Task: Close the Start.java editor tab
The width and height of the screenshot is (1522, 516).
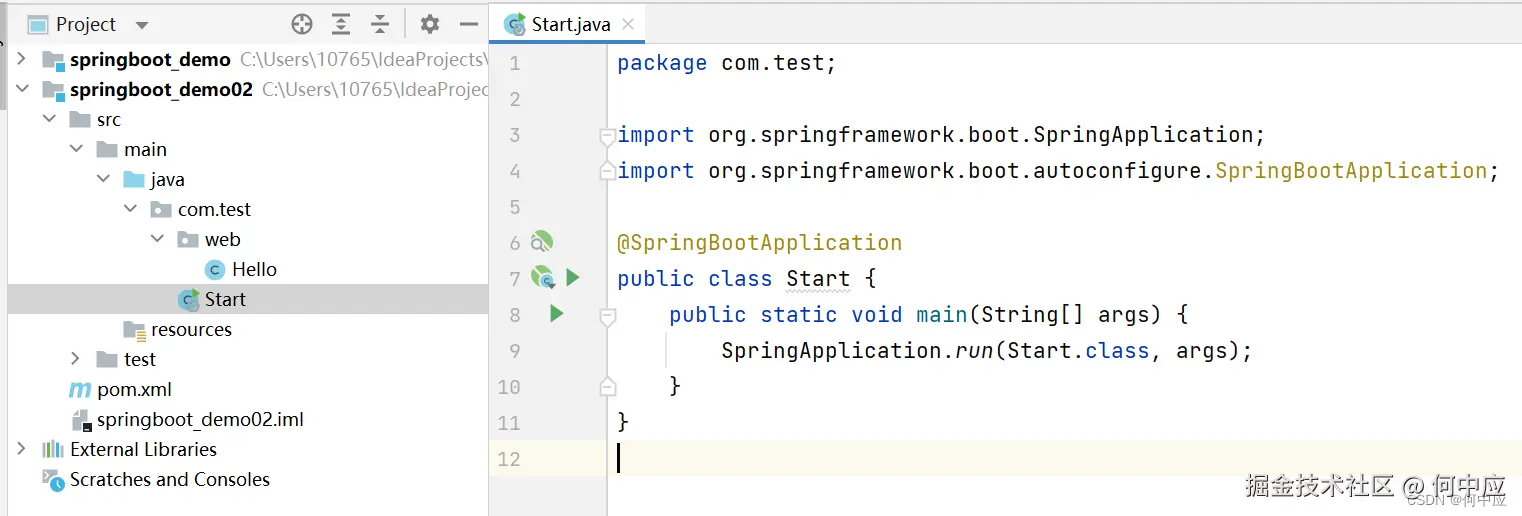Action: click(x=628, y=24)
